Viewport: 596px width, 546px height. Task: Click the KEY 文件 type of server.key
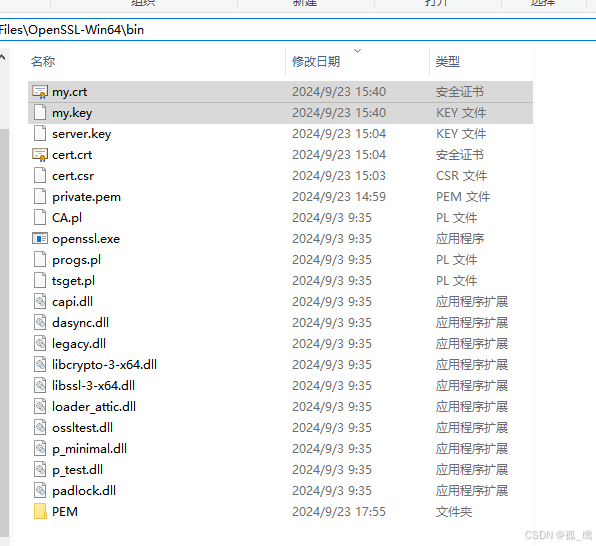pyautogui.click(x=461, y=134)
